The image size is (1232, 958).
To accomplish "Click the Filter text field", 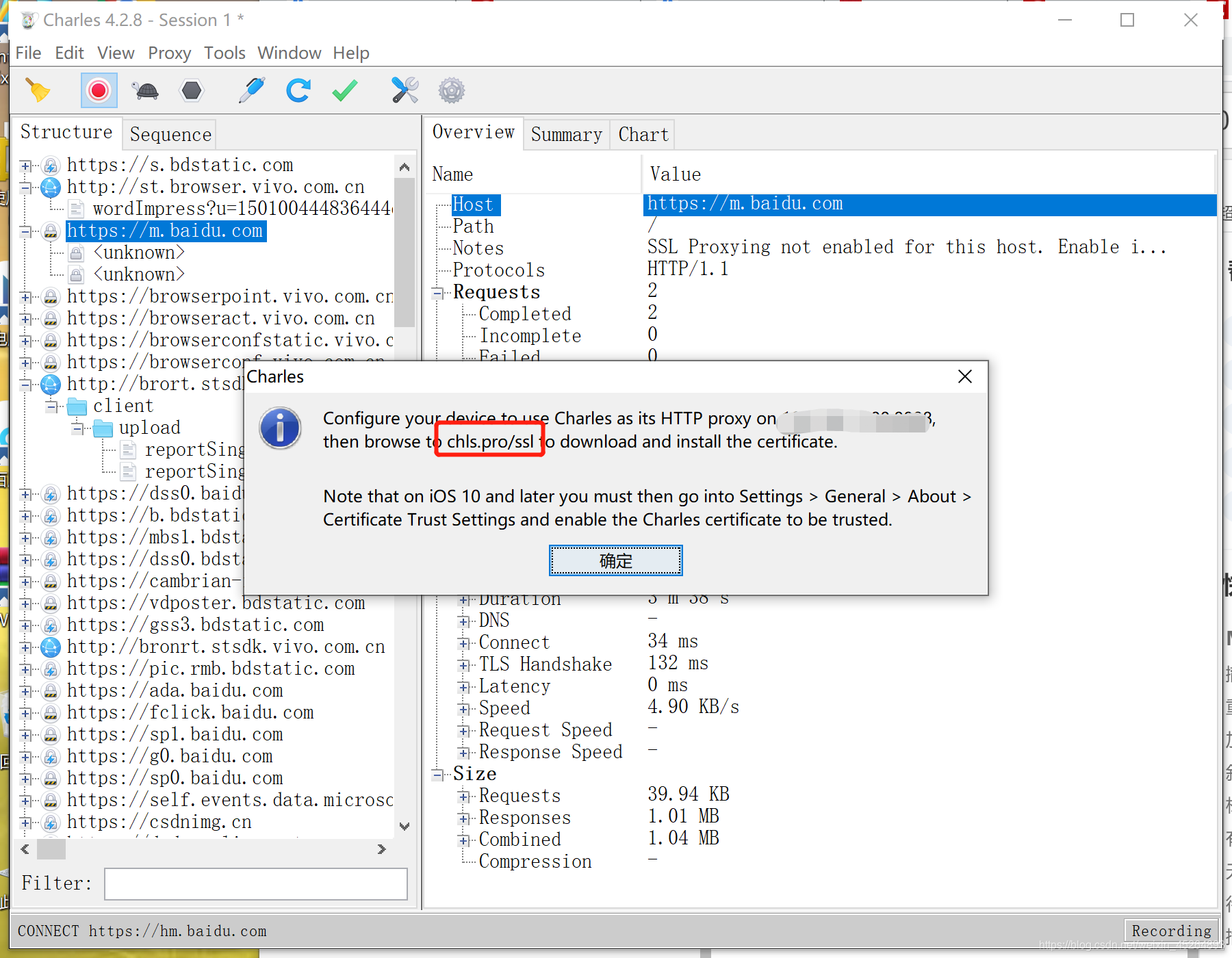I will 256,883.
